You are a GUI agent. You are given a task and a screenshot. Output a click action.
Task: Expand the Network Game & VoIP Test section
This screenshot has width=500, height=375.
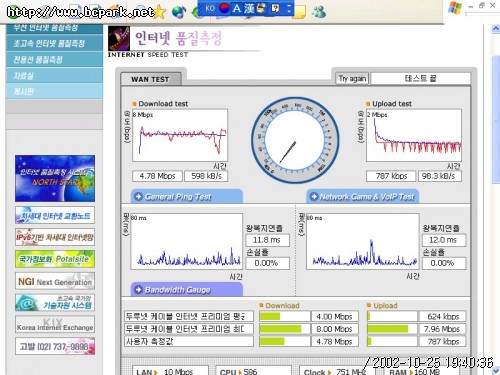tap(363, 196)
